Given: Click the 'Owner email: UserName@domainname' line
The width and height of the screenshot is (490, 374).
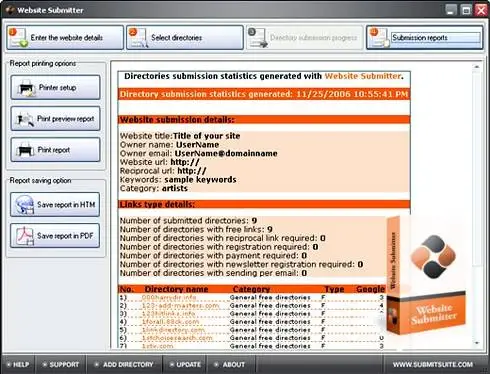Looking at the screenshot, I should click(x=199, y=154).
